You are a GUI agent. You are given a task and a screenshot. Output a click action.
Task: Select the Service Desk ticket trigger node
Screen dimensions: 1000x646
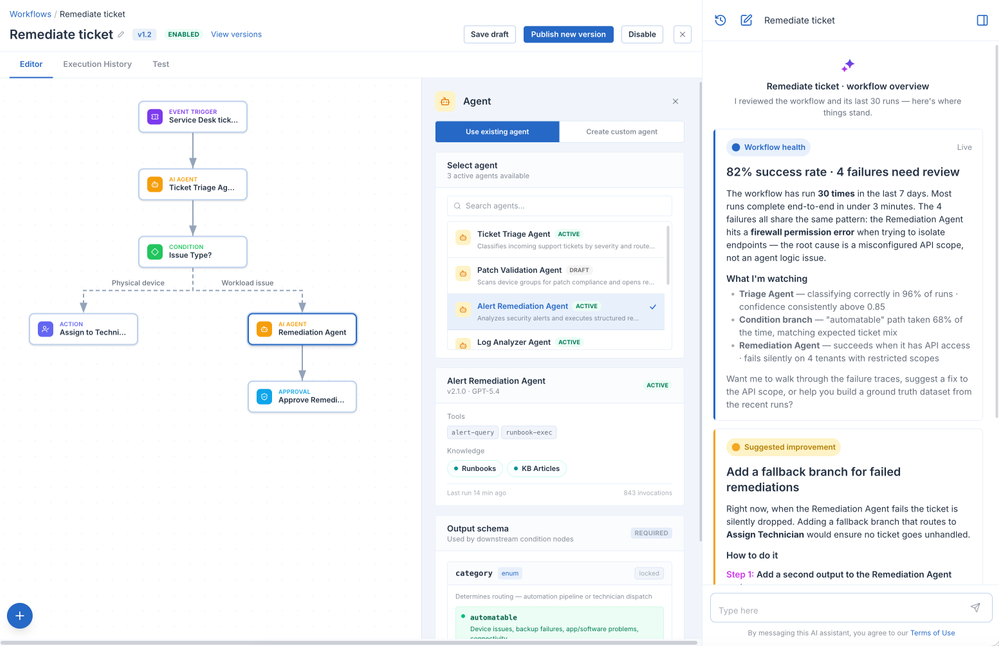coord(193,117)
